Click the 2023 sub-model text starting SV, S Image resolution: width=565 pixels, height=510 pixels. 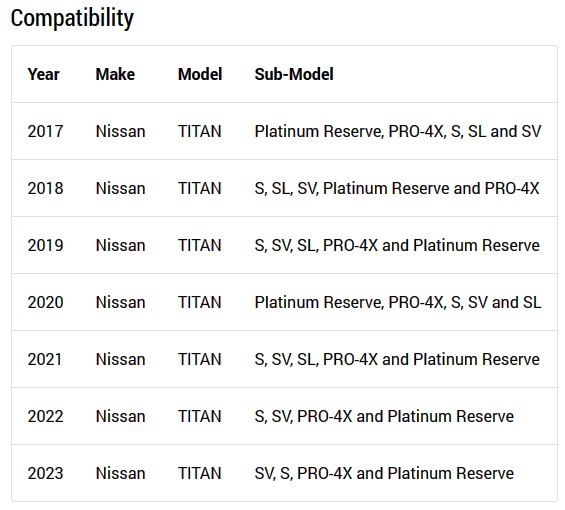(x=384, y=473)
